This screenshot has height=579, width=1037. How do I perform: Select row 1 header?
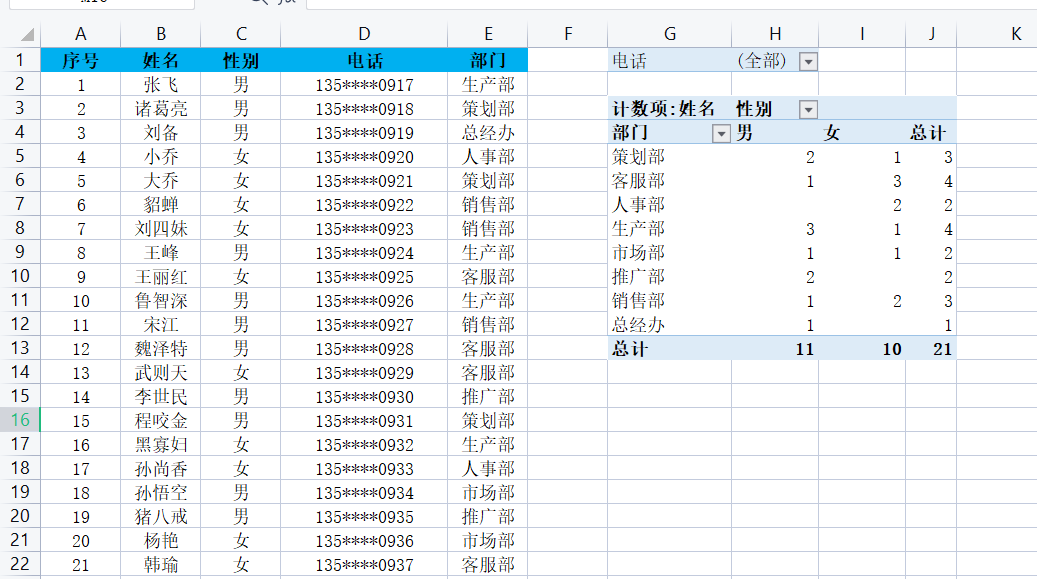(20, 60)
